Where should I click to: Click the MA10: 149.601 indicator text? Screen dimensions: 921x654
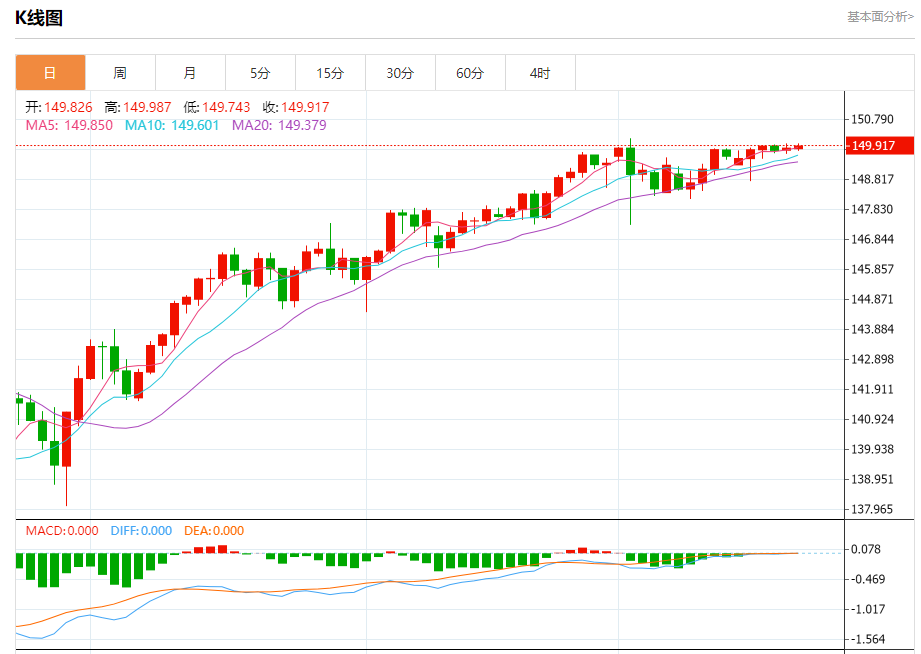pyautogui.click(x=172, y=125)
